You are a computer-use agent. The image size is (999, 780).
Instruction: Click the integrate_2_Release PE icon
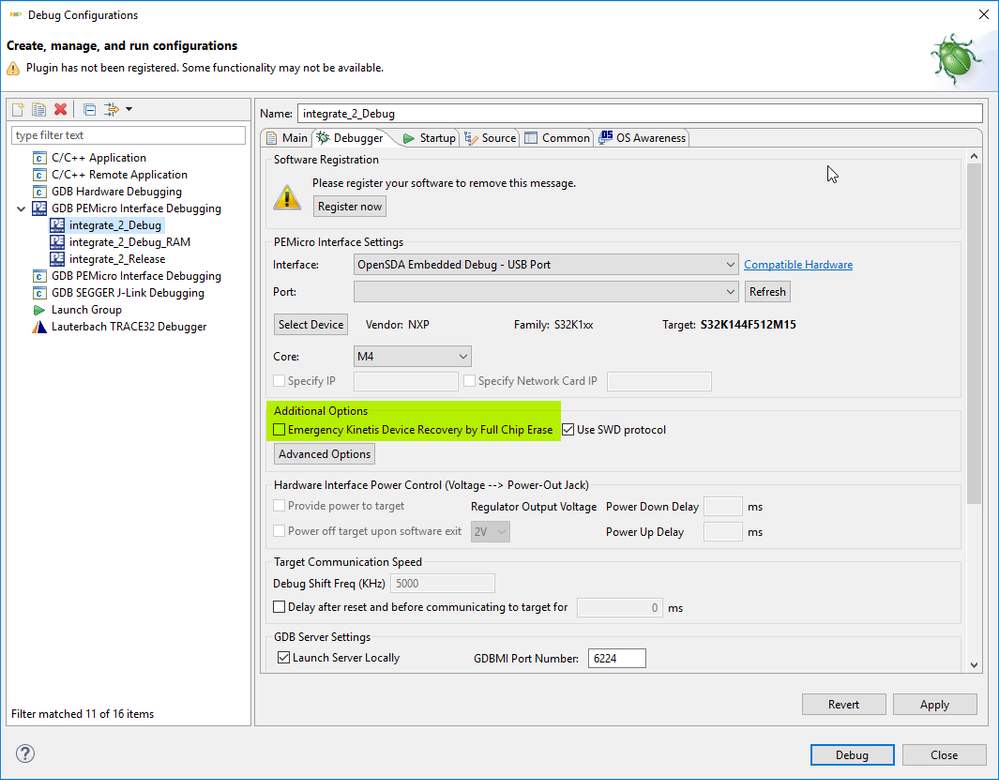tap(57, 259)
